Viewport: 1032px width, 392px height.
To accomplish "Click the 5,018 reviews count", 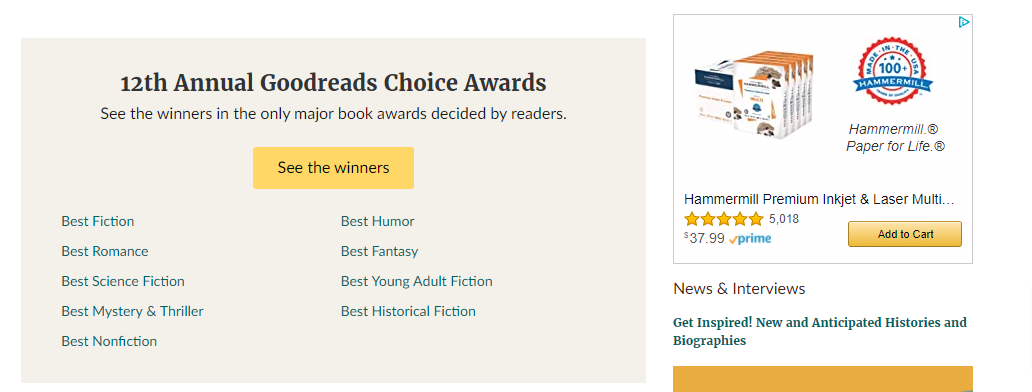I will 784,219.
